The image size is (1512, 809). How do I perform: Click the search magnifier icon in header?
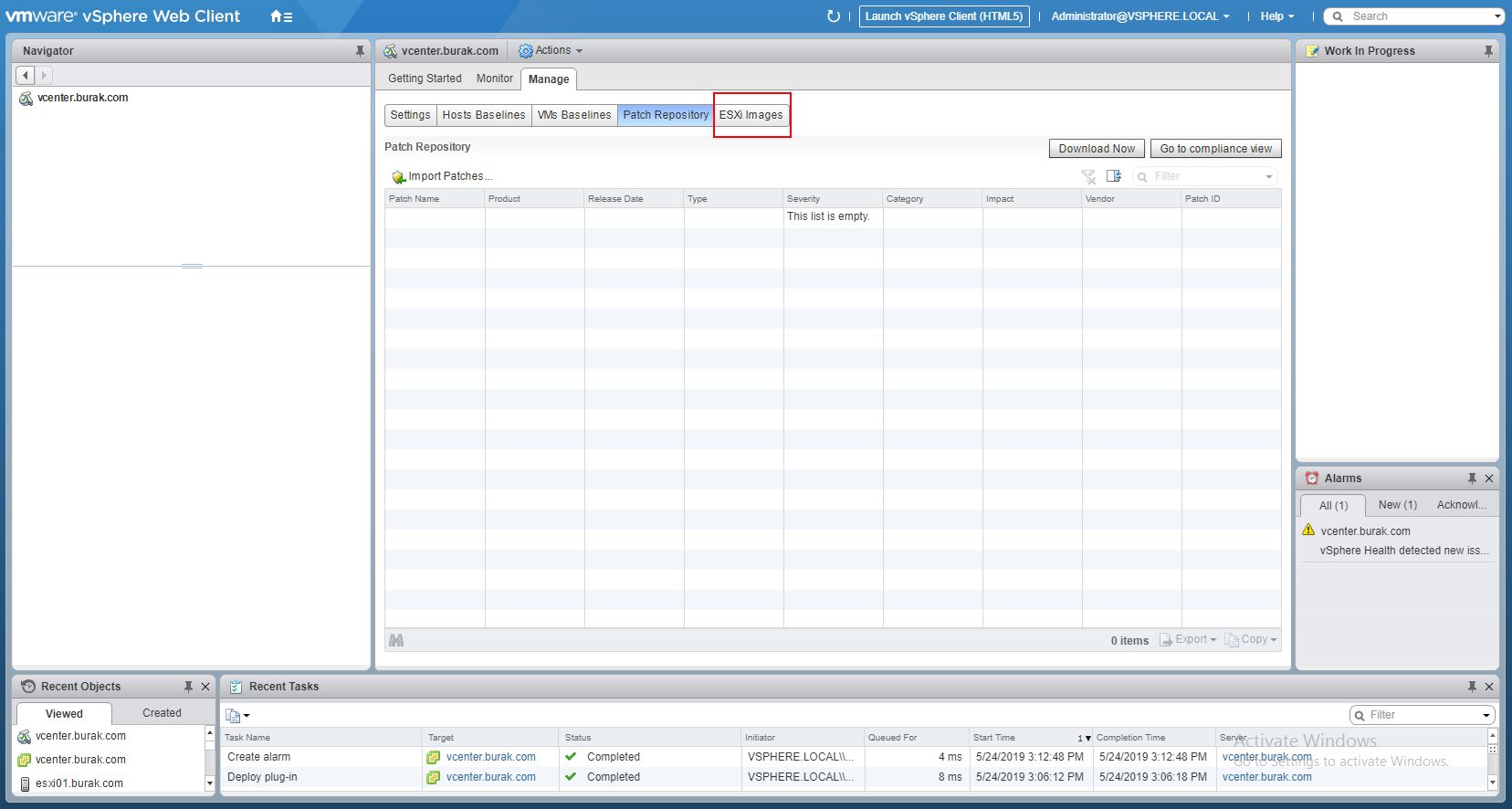(1338, 16)
